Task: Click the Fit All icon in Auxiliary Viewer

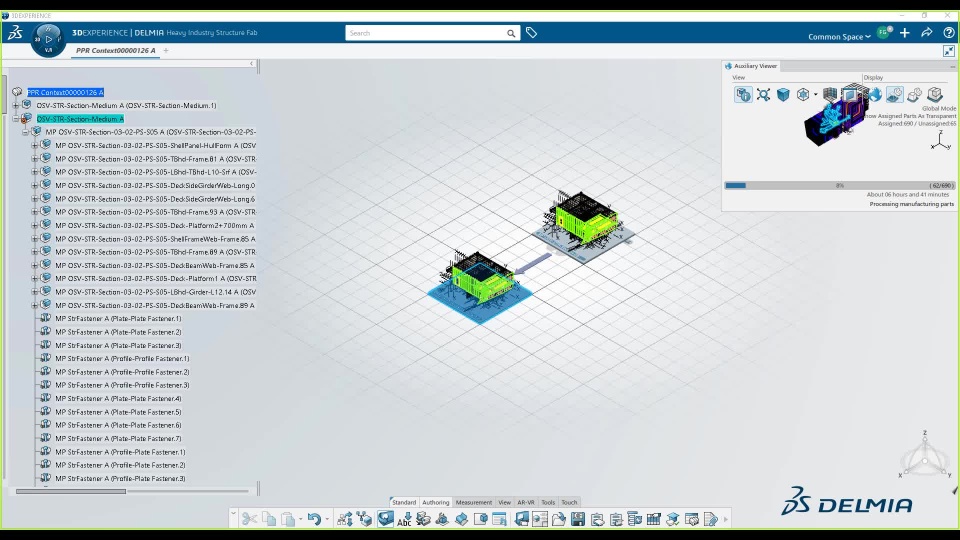Action: (763, 94)
